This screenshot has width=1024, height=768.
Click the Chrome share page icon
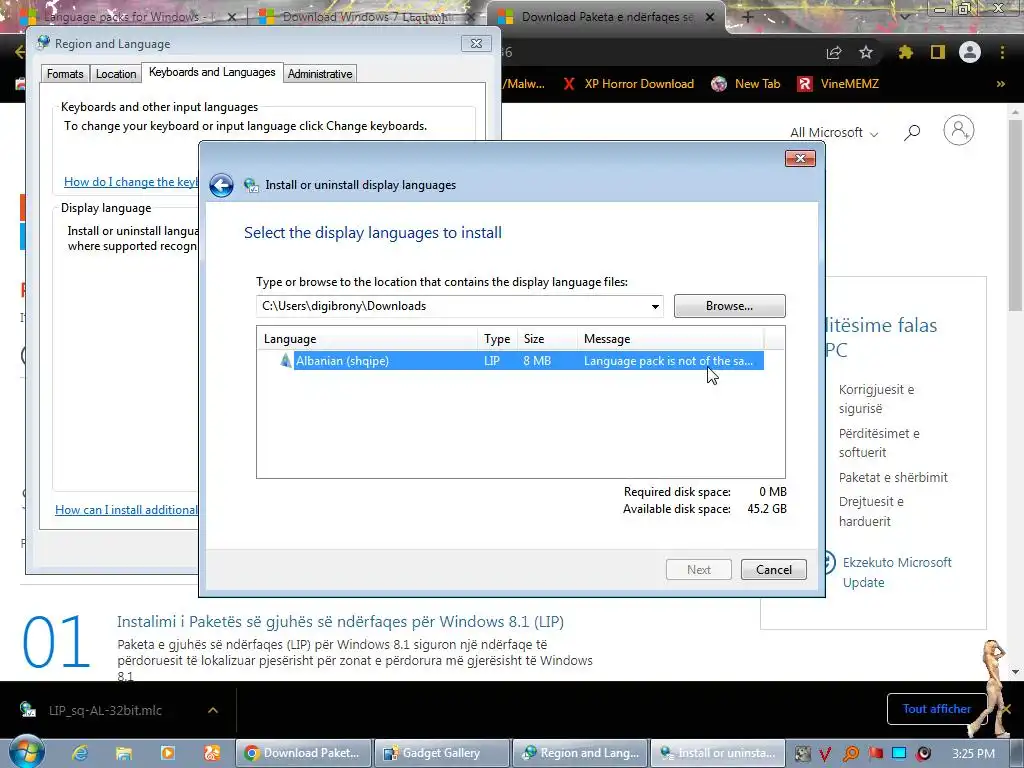pyautogui.click(x=834, y=53)
